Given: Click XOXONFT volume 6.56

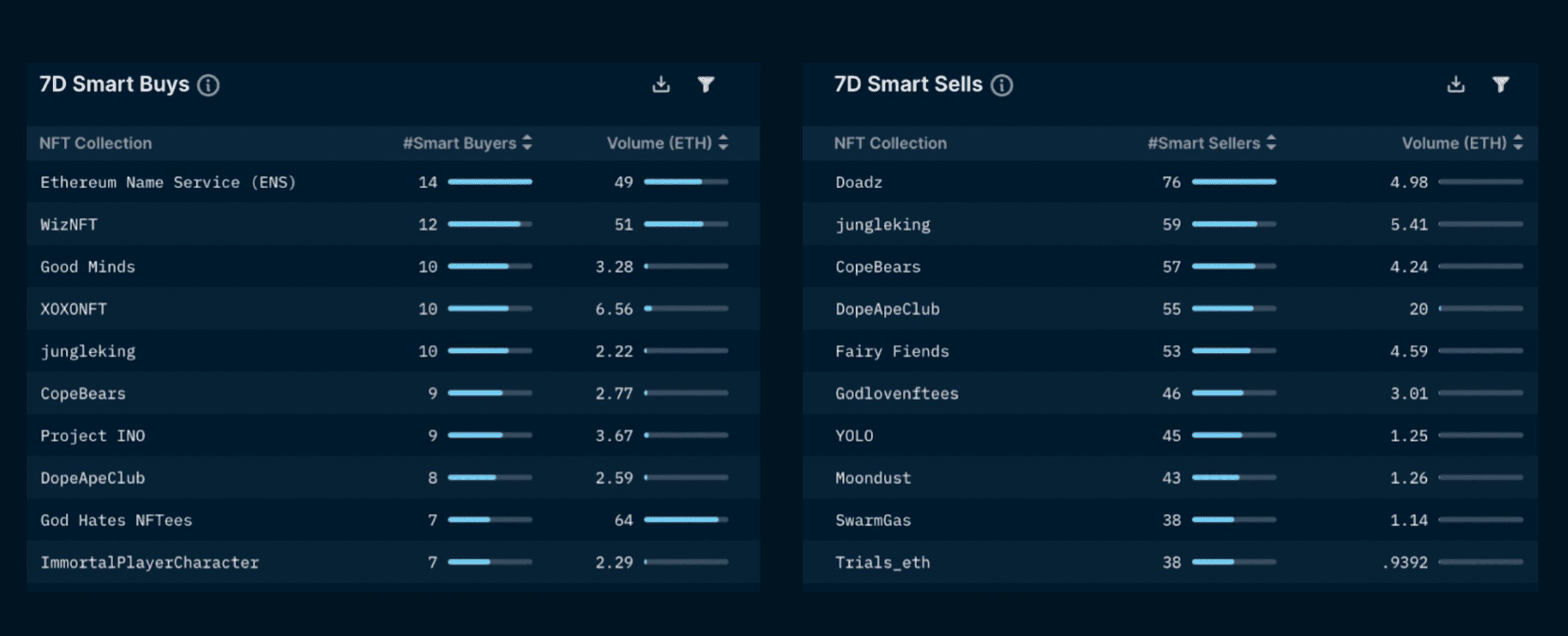Looking at the screenshot, I should point(614,309).
